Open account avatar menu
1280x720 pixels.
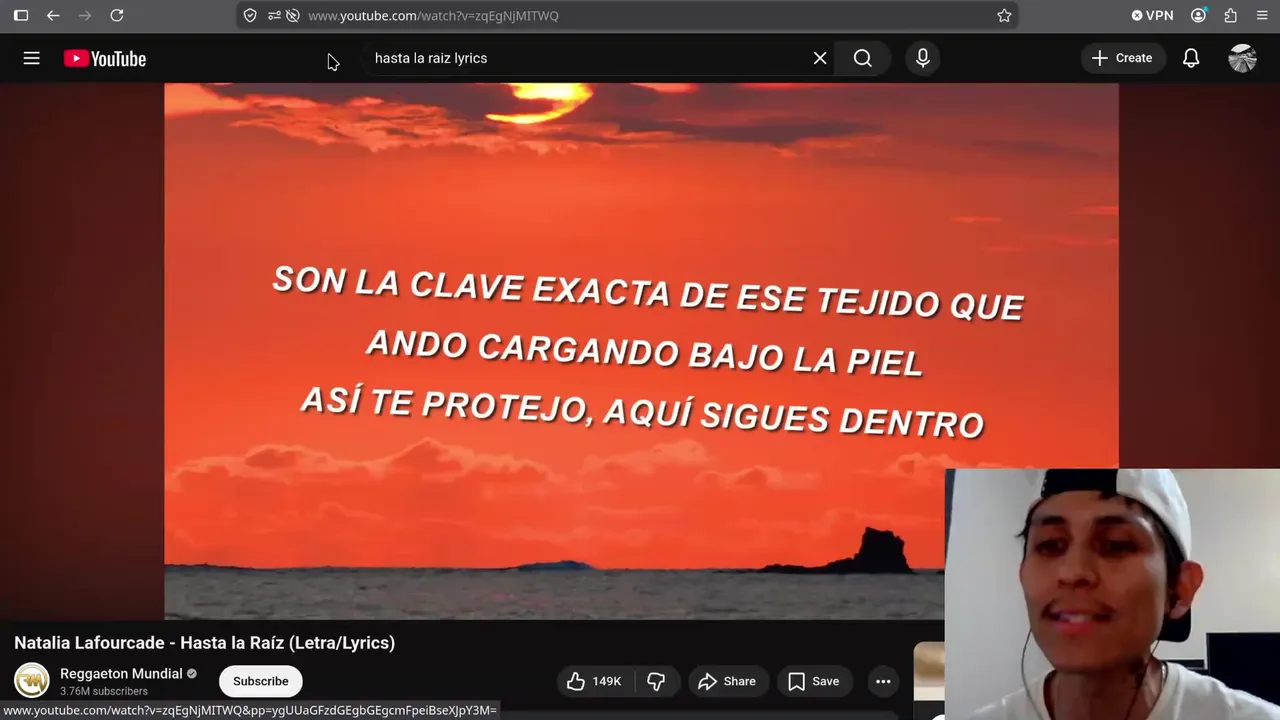[x=1242, y=58]
